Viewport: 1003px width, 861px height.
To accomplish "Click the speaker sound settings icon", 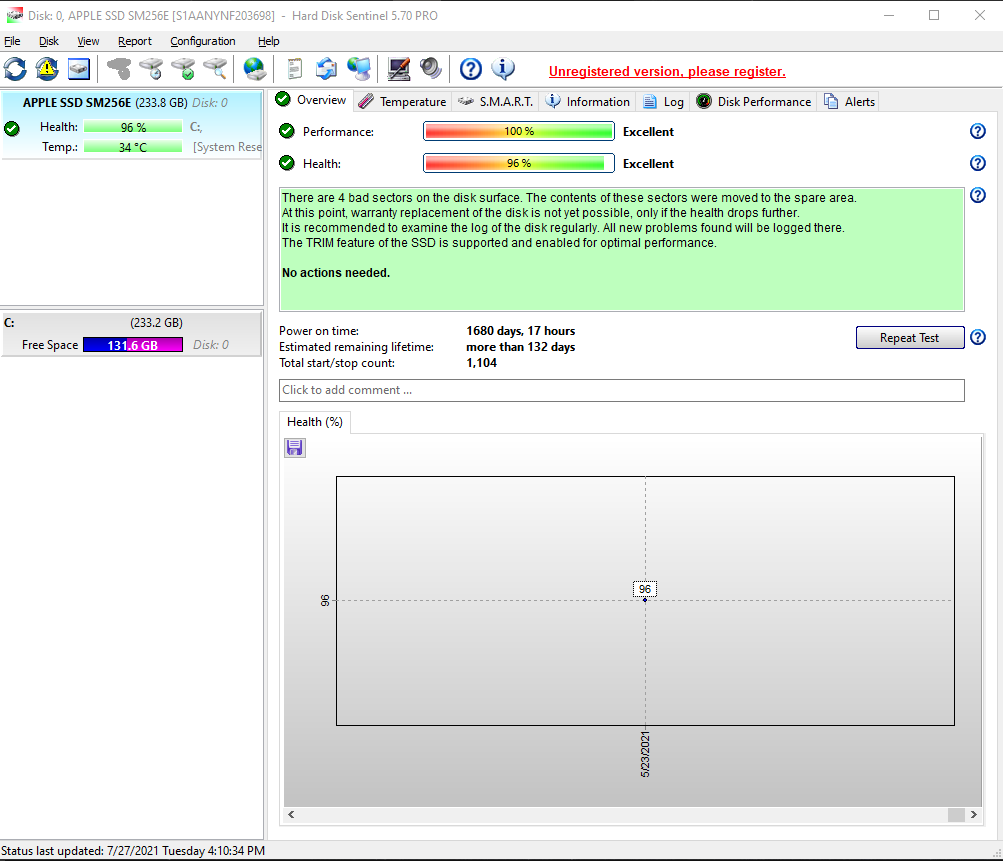I will pyautogui.click(x=430, y=69).
